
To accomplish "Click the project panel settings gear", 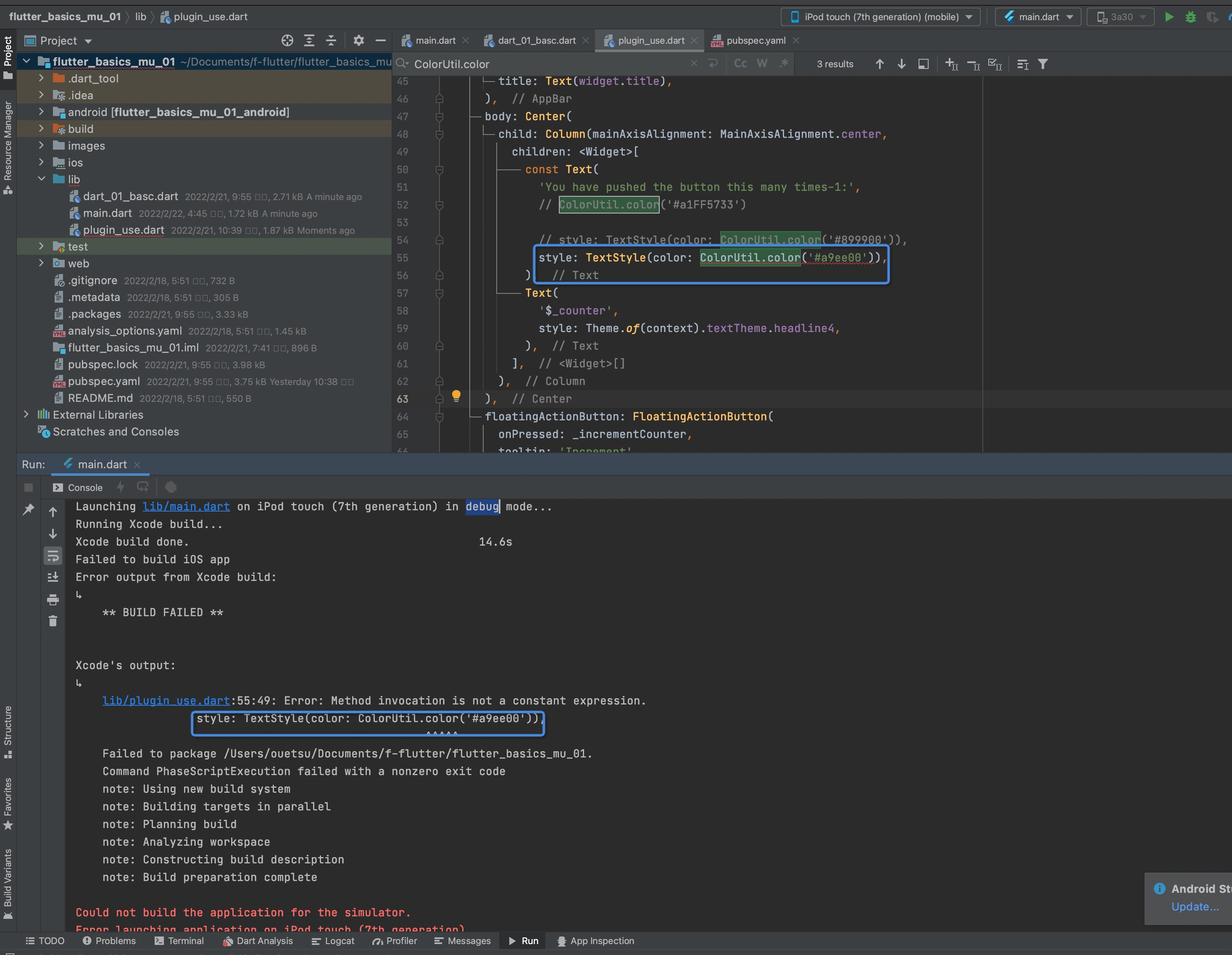I will 358,41.
